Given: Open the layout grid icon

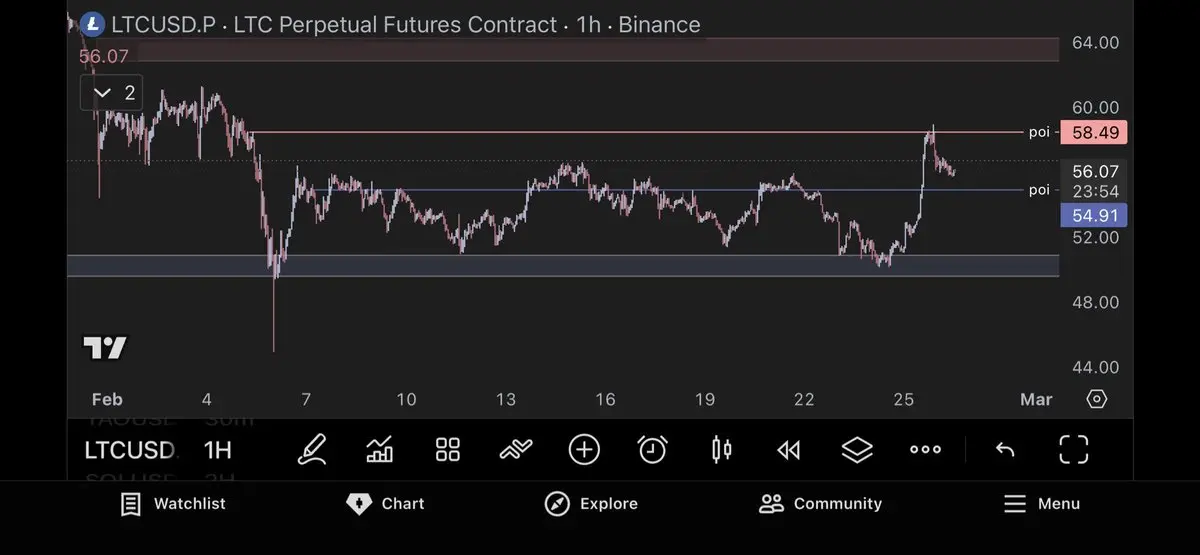Looking at the screenshot, I should point(448,450).
